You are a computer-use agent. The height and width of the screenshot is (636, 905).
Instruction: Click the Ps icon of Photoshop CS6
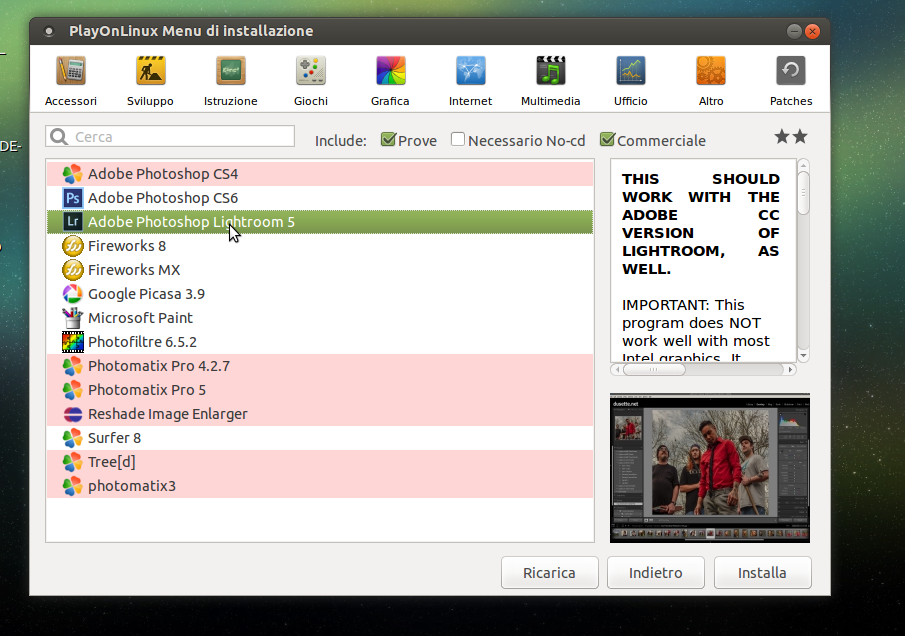73,198
